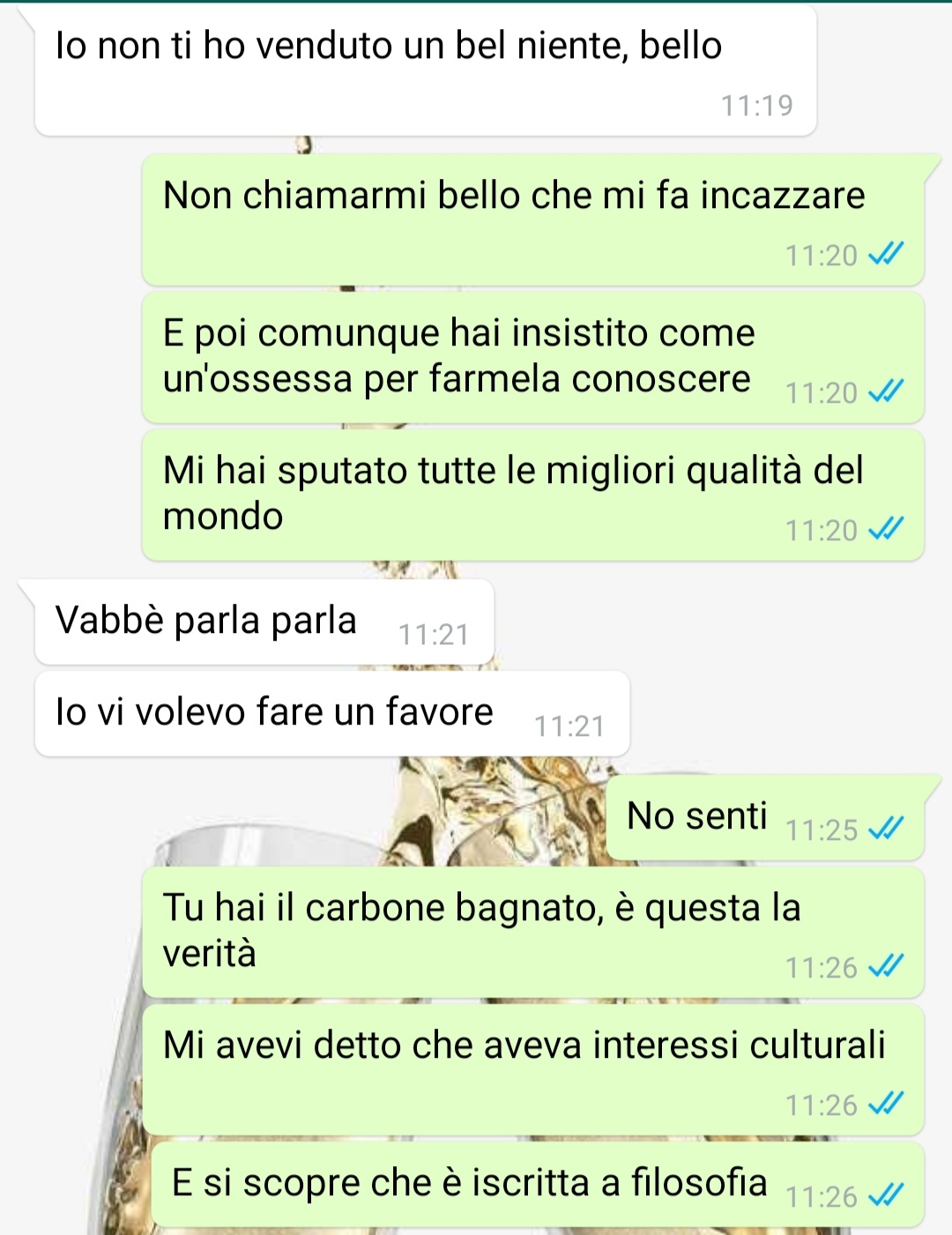Tap double checkmark on 'carbone bagnato' message
Screen dimensions: 952x1235
[886, 967]
